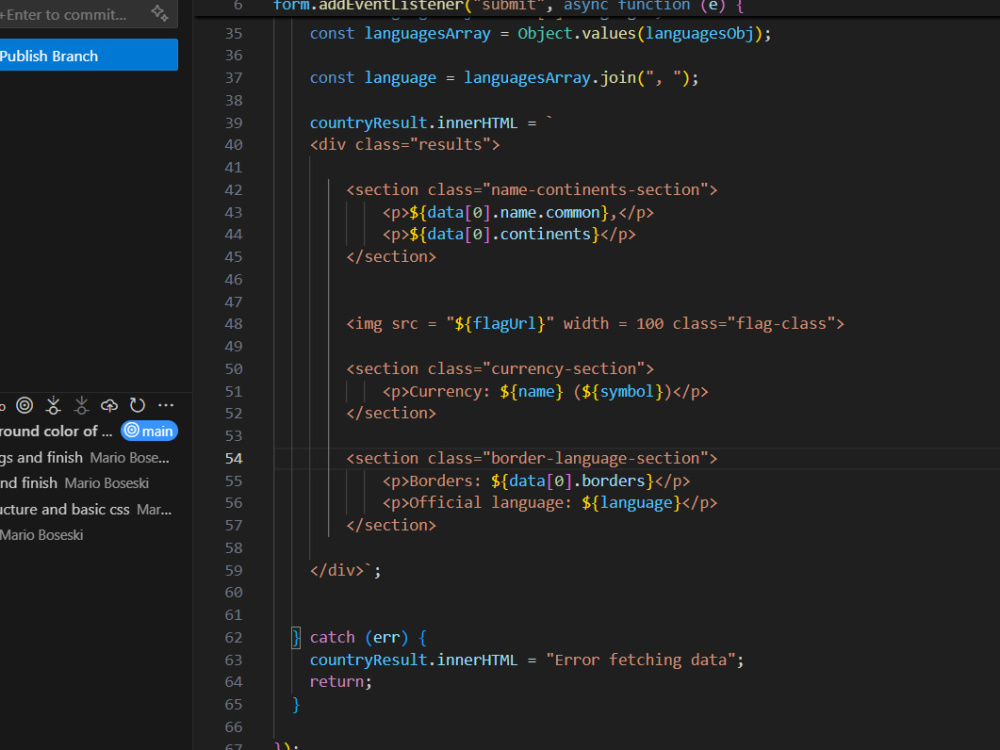
Task: Click the 'catch' keyword on line 62
Action: click(x=332, y=638)
